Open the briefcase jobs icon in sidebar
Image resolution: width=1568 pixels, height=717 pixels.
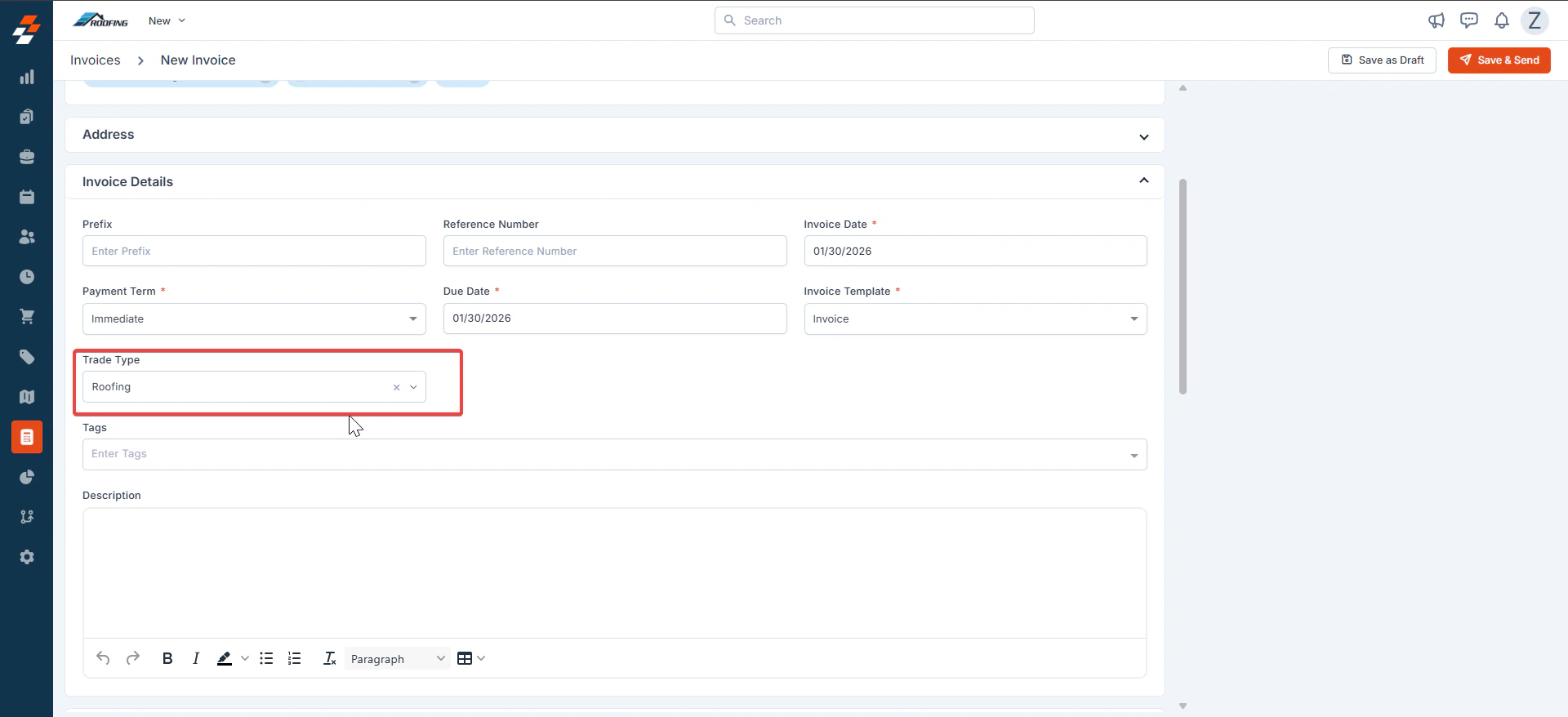coord(27,157)
